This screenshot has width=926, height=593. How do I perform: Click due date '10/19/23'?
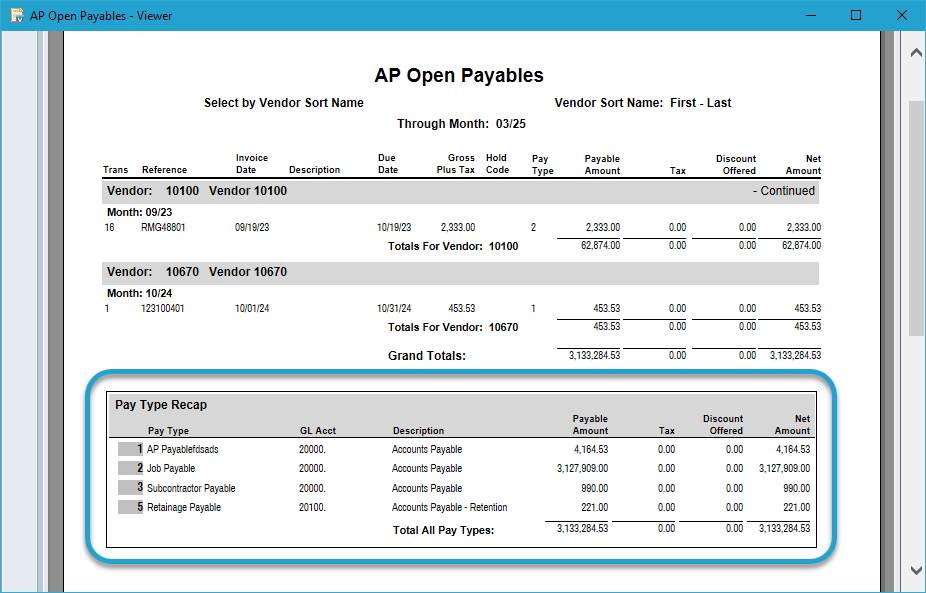(x=394, y=227)
